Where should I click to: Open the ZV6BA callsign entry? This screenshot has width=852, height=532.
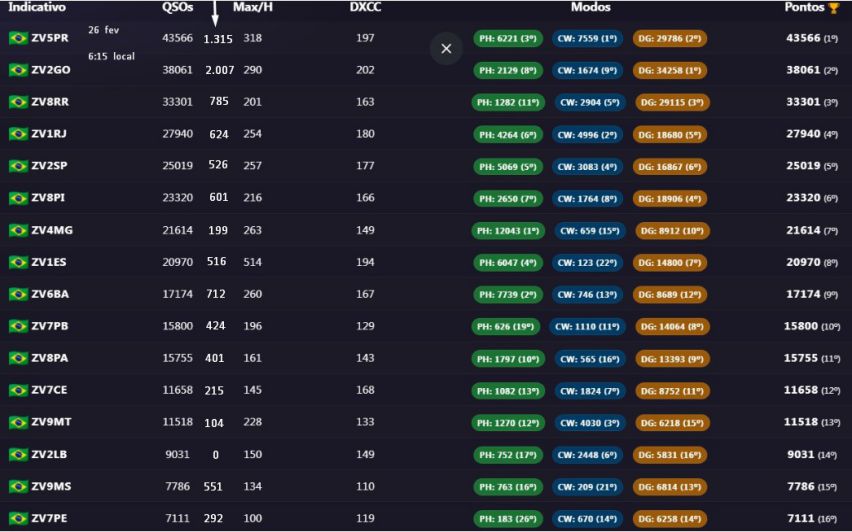49,294
